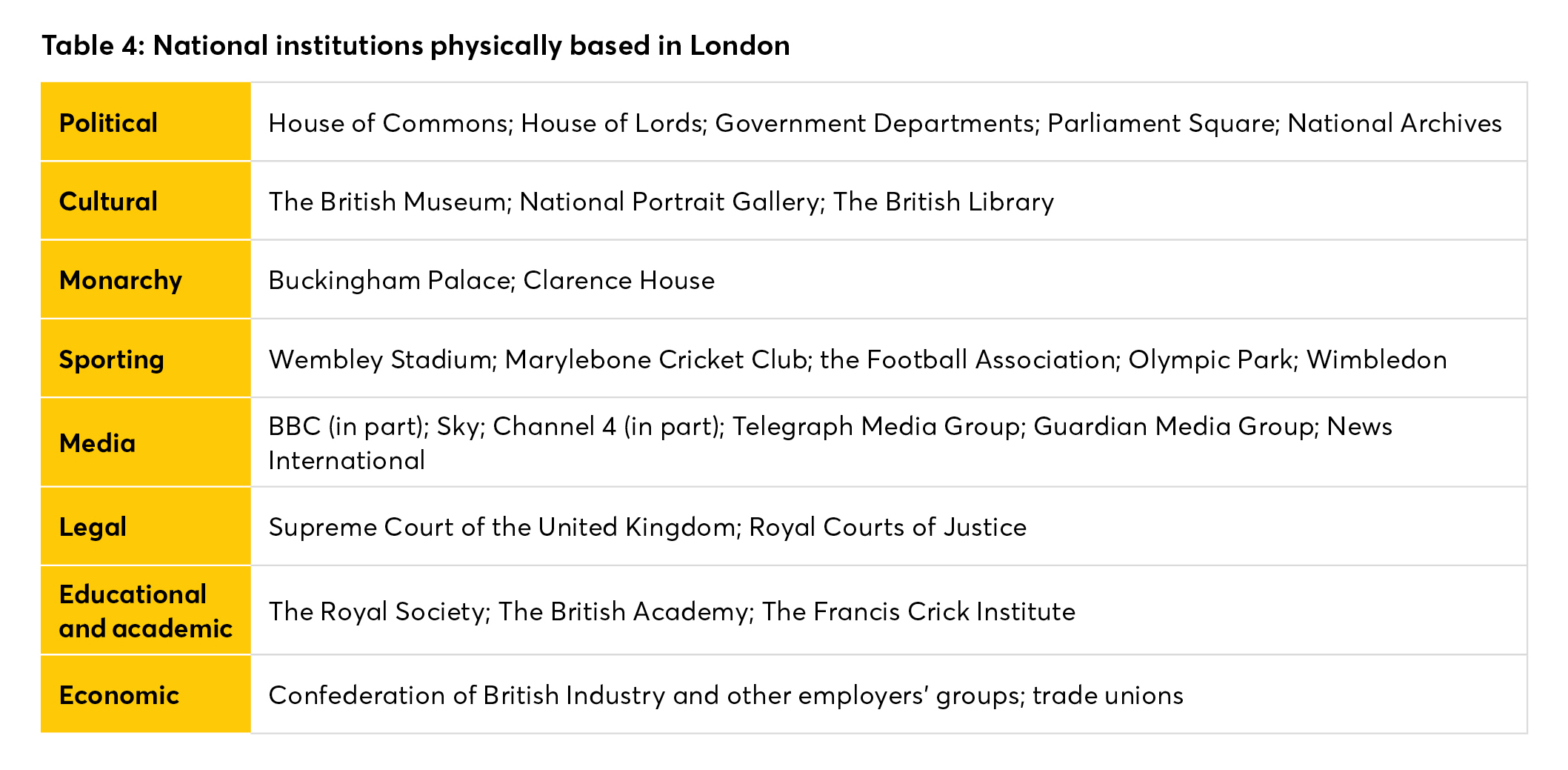Select the Political row header

click(x=108, y=123)
